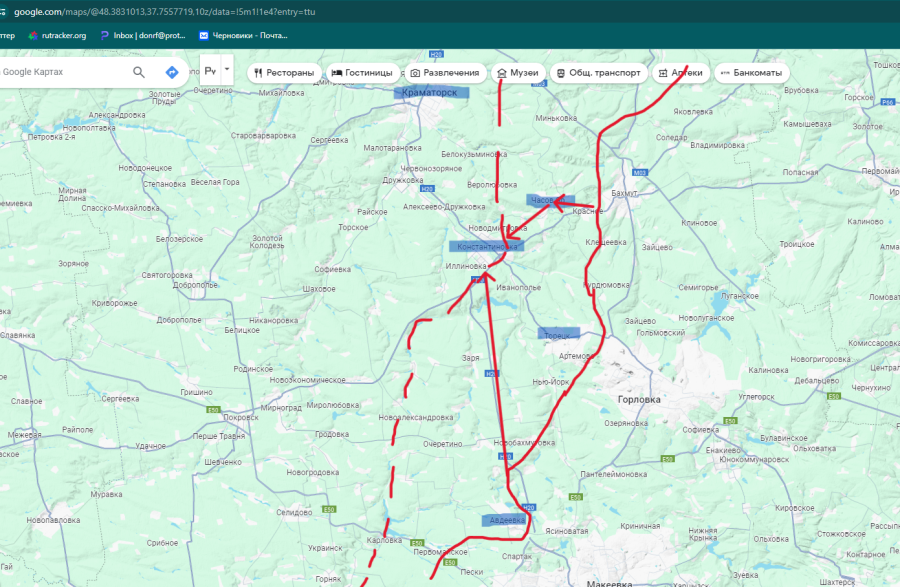
Task: Click the Новоалександровка village label
Action: (x=416, y=418)
